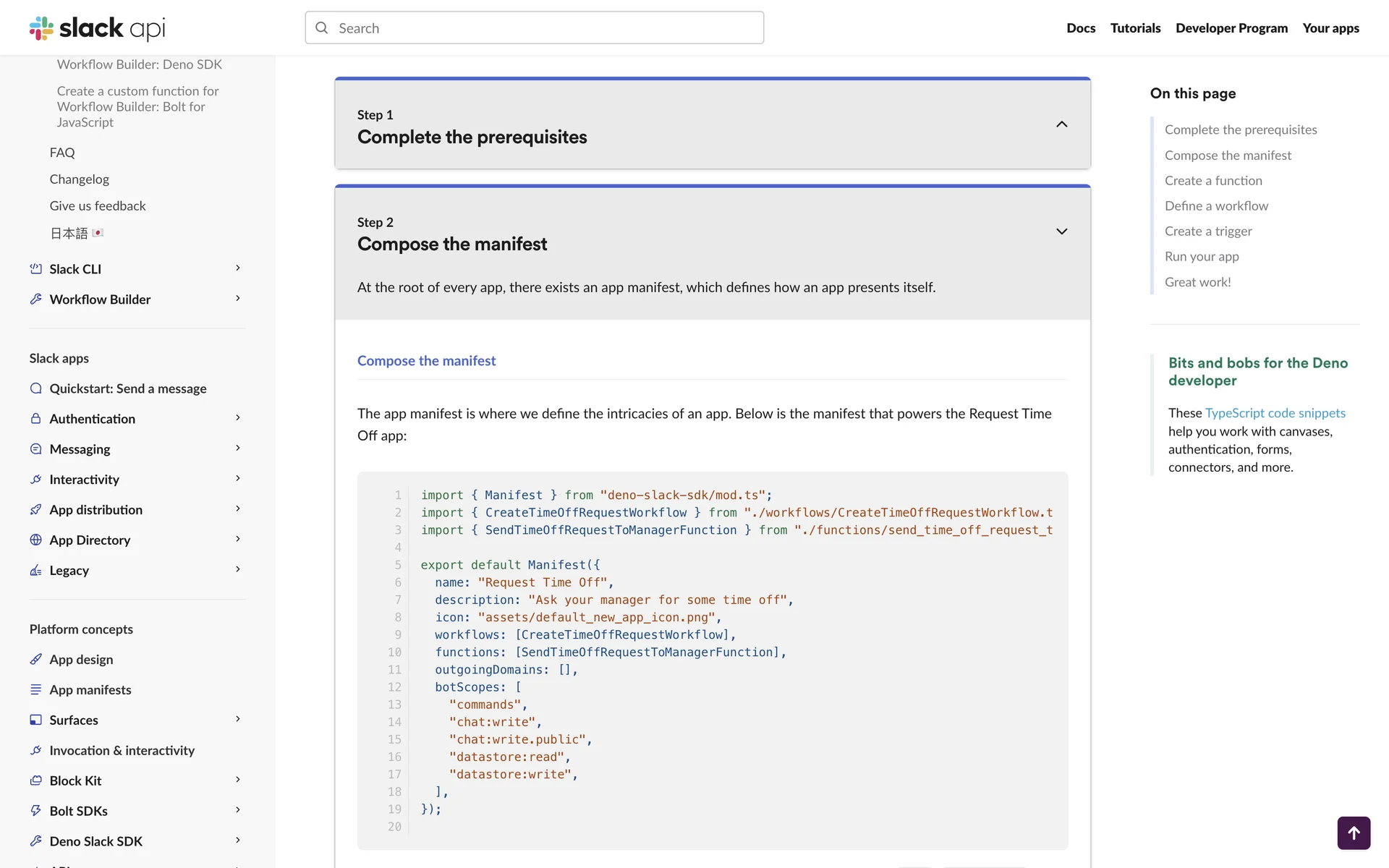Viewport: 1389px width, 868px height.
Task: Click the Slack API logo
Action: (x=97, y=28)
